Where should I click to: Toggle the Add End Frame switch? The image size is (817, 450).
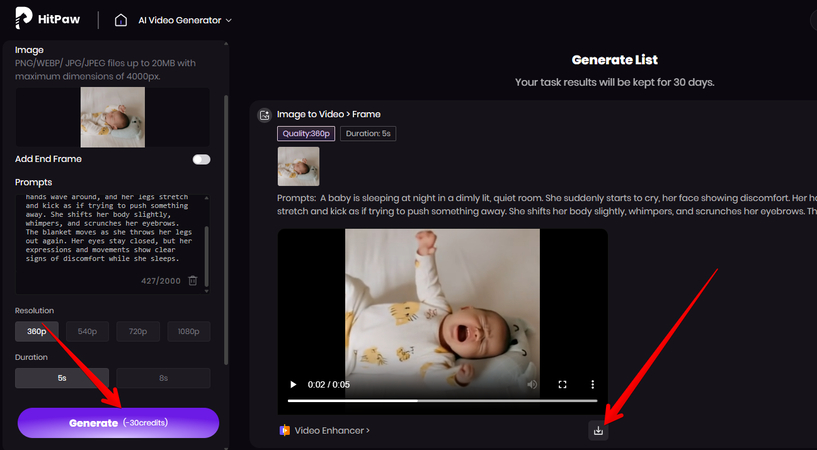pos(202,159)
